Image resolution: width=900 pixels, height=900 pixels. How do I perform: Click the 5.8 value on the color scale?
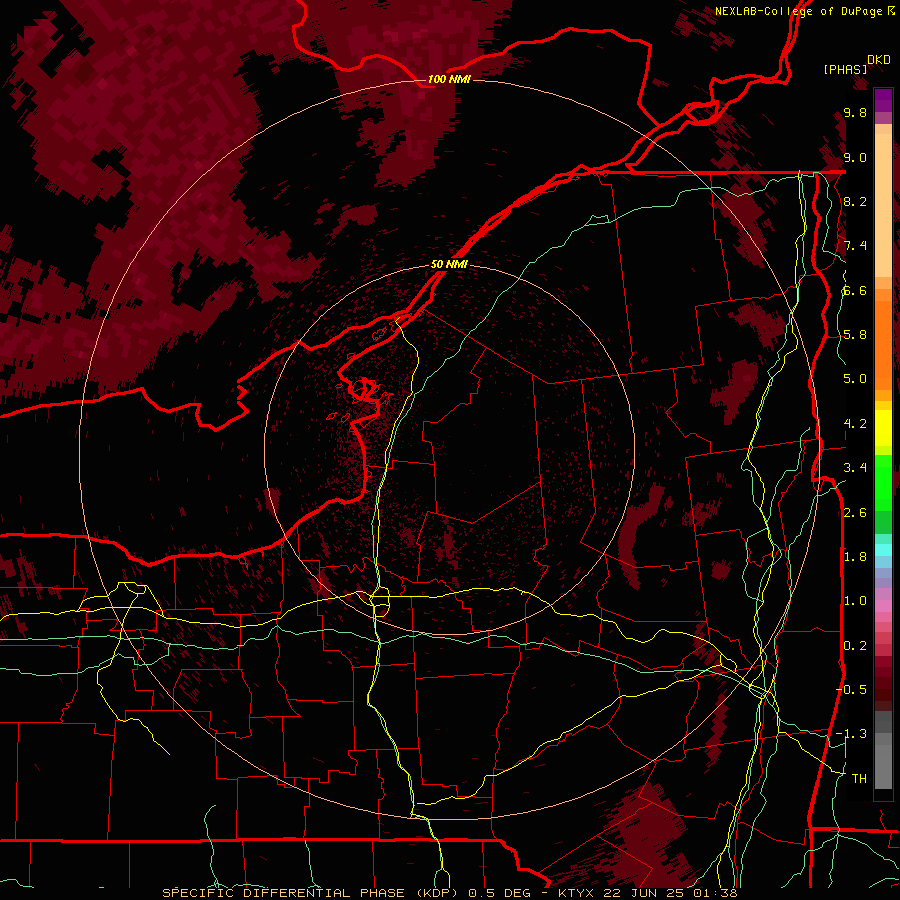click(x=855, y=335)
